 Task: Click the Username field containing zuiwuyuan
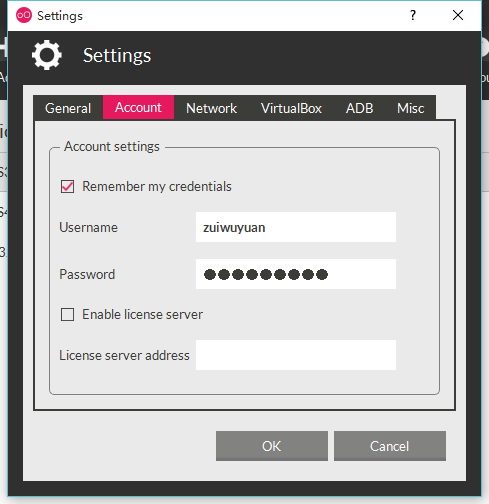pyautogui.click(x=296, y=227)
